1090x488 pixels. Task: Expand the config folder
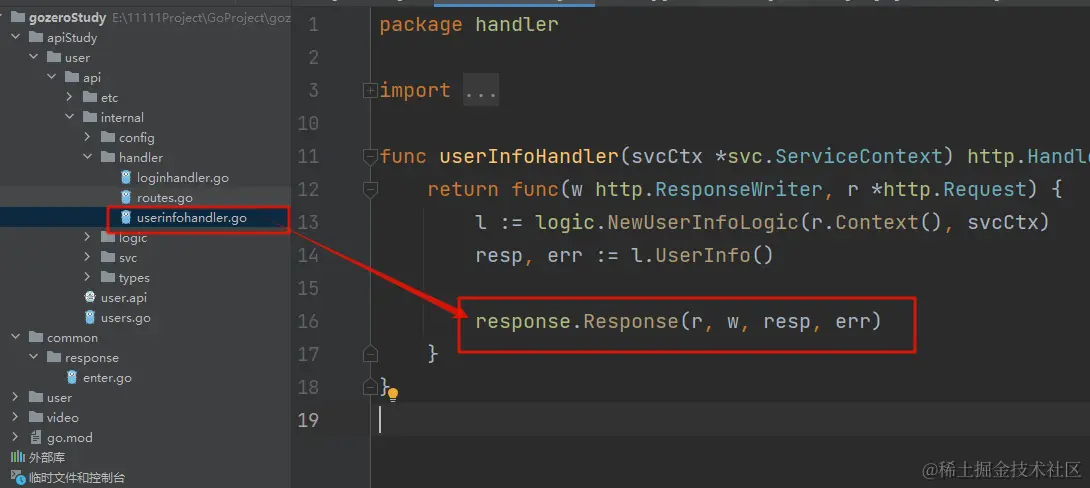(x=88, y=138)
